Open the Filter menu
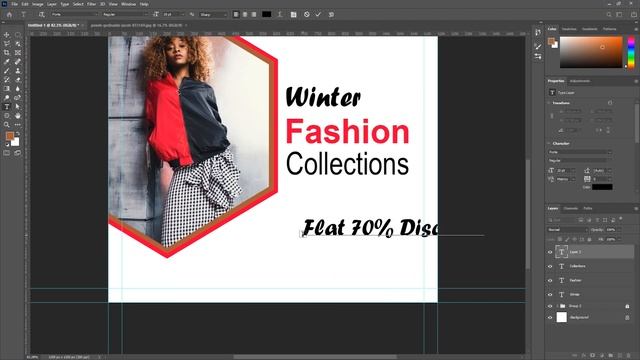 pyautogui.click(x=91, y=4)
